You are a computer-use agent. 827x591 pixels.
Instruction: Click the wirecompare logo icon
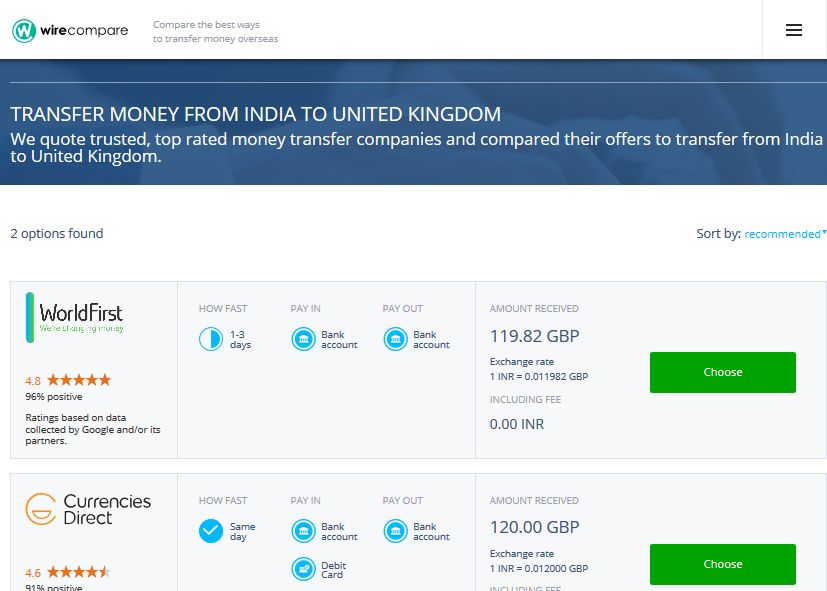coord(24,30)
